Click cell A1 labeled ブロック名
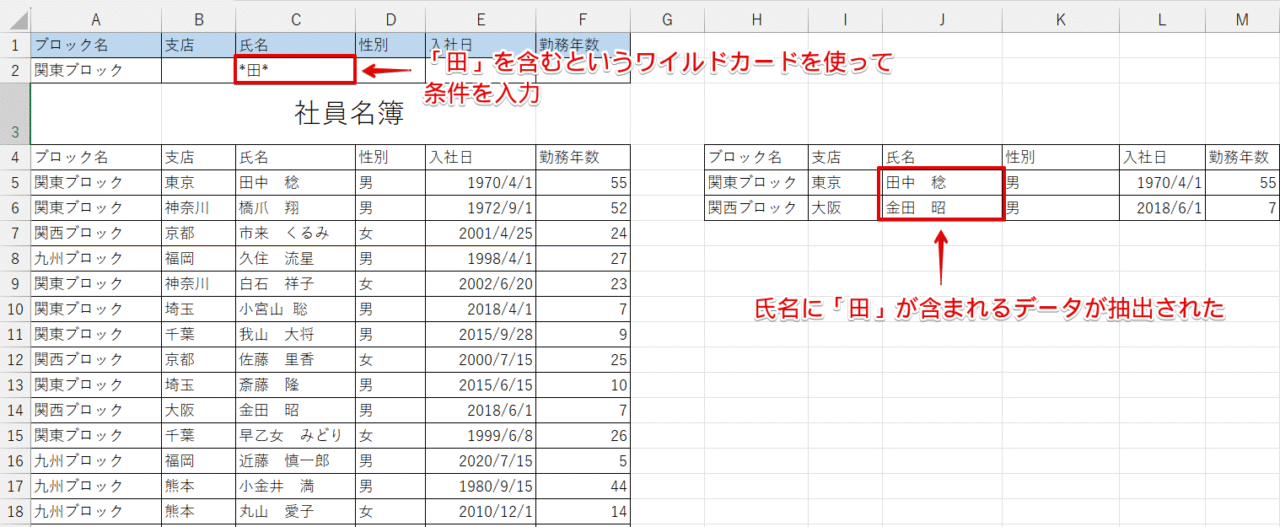This screenshot has height=527, width=1280. (x=96, y=45)
